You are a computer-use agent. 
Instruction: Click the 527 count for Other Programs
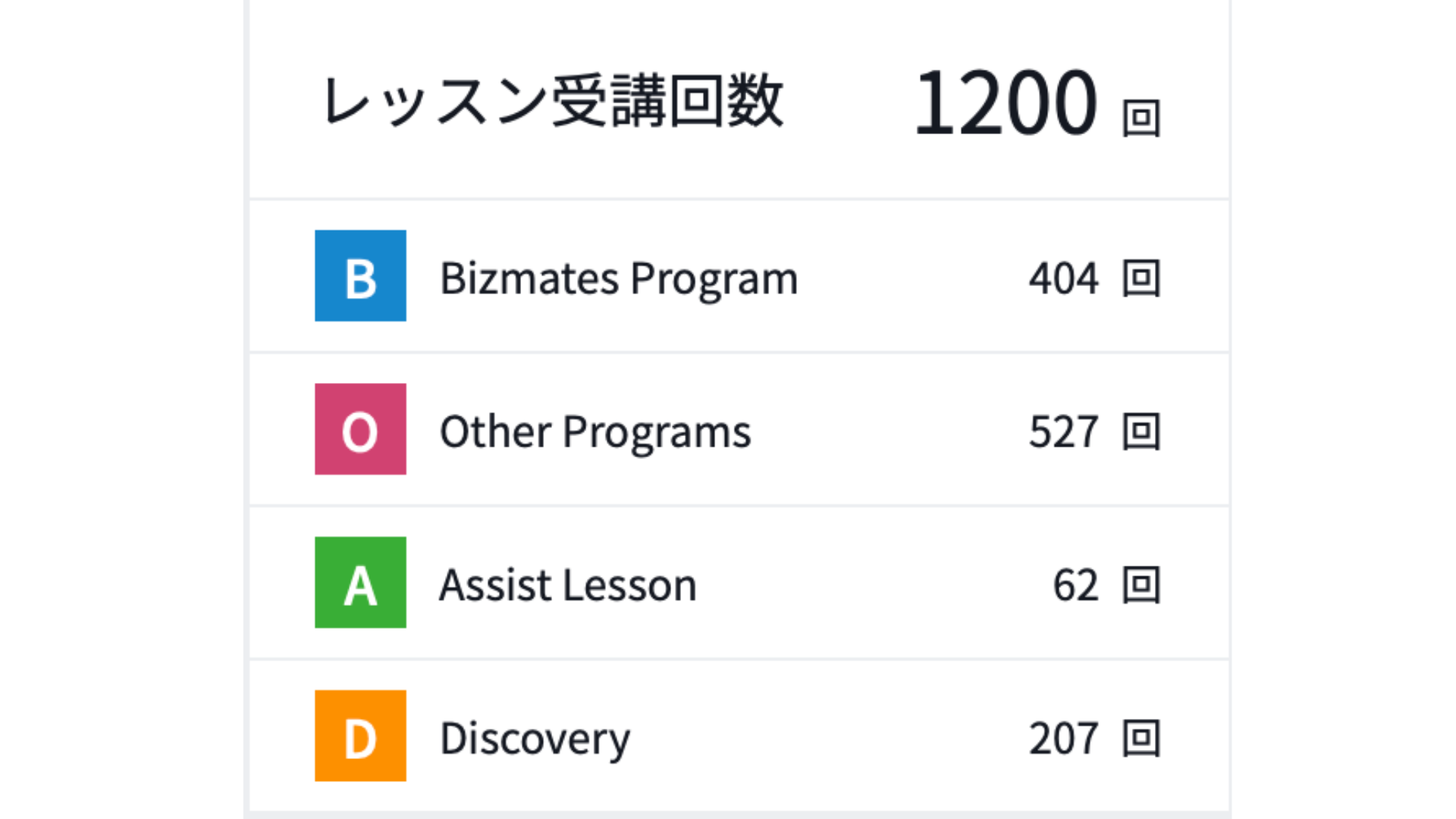click(x=1063, y=432)
